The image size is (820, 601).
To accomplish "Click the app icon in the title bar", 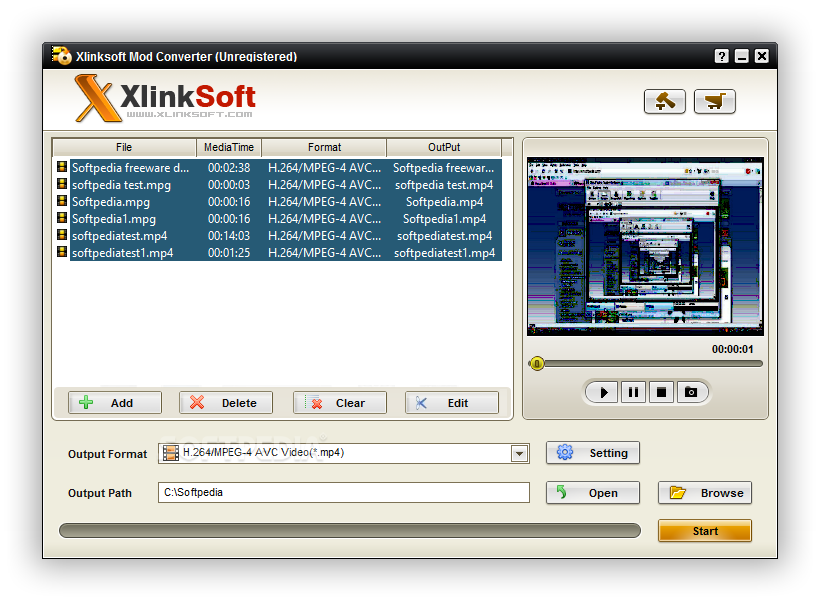I will 61,55.
